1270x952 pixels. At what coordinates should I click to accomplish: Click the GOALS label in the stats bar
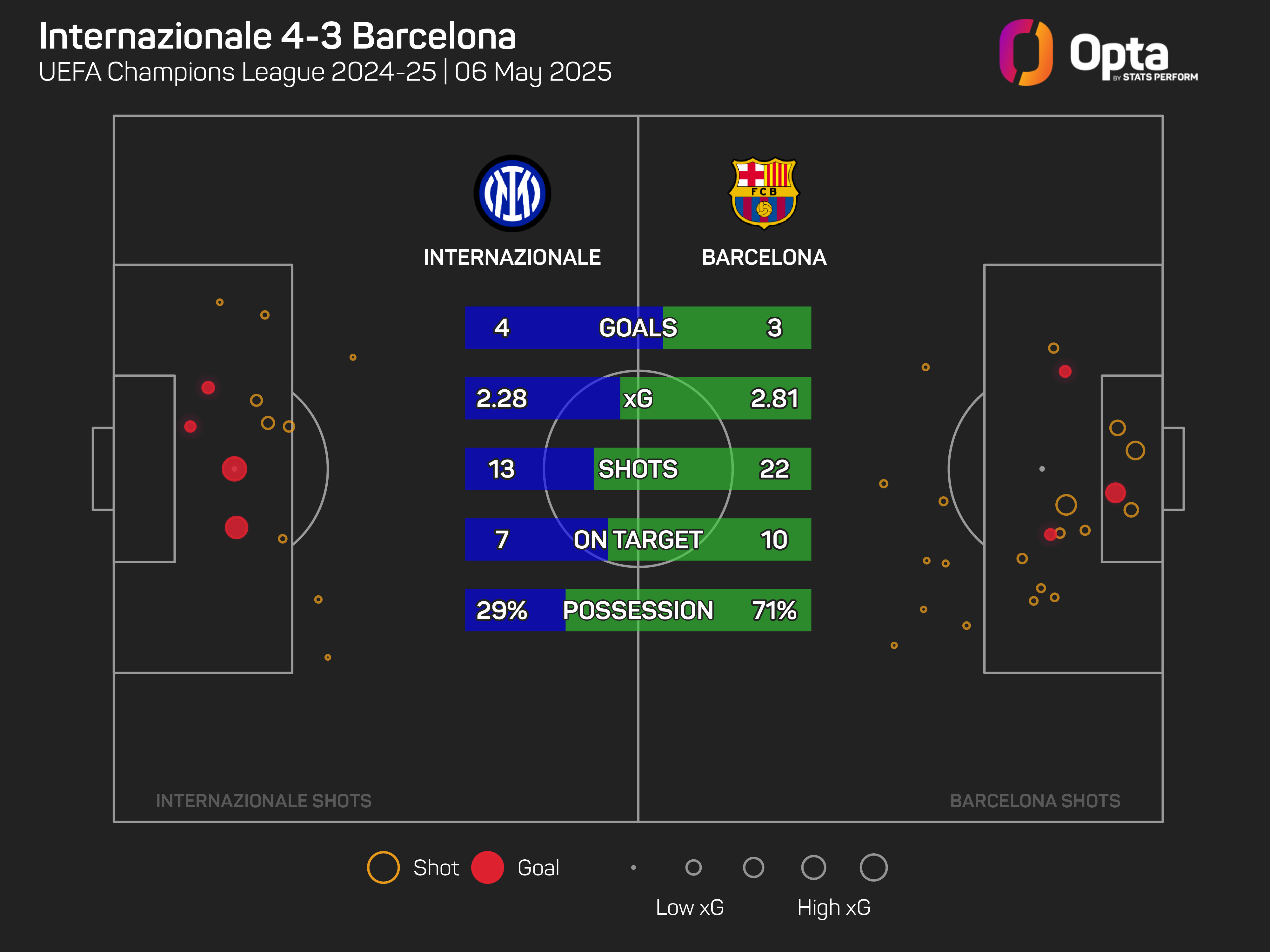point(638,328)
